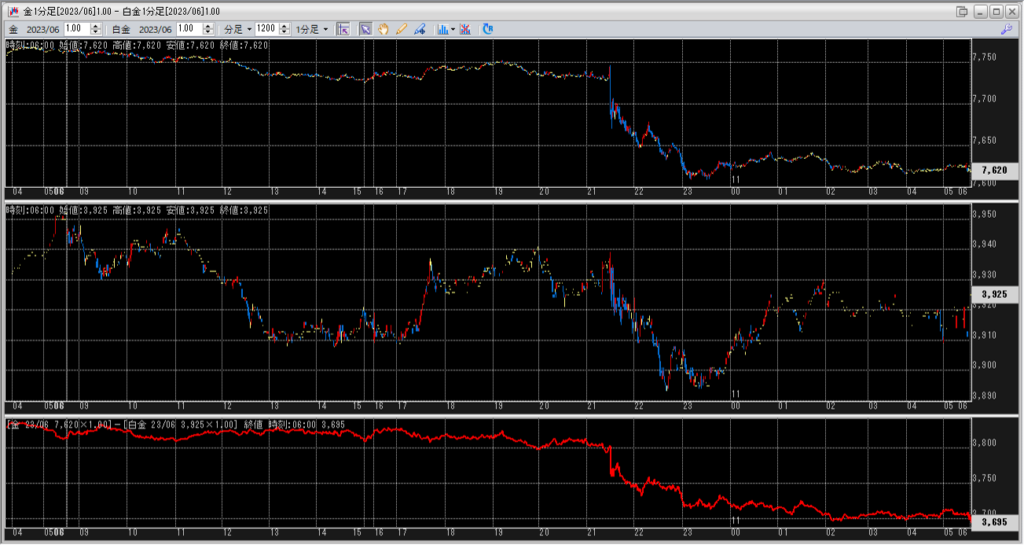Click the bar count field showing 1200
1024x545 pixels.
pyautogui.click(x=267, y=29)
